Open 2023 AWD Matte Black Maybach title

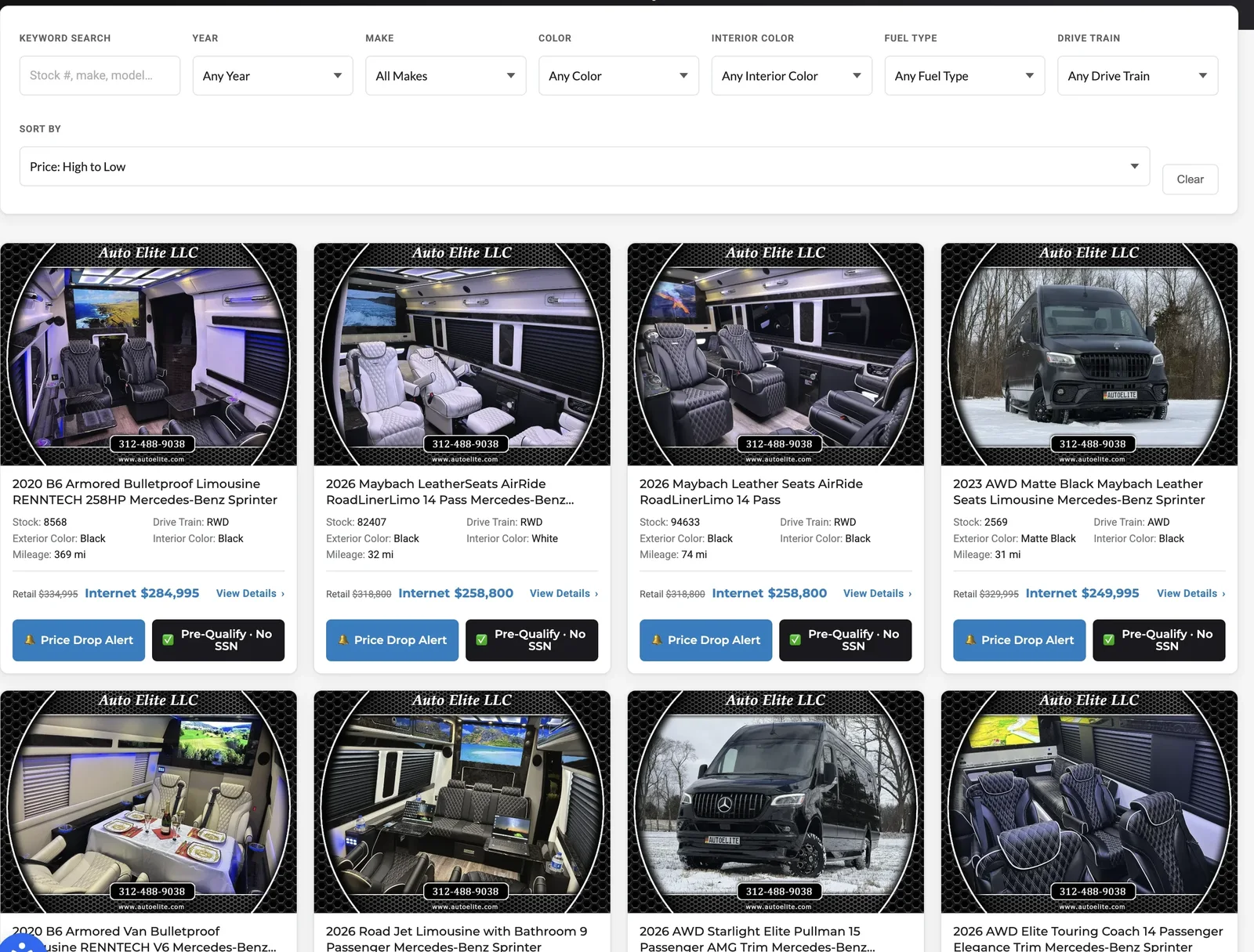[x=1079, y=492]
